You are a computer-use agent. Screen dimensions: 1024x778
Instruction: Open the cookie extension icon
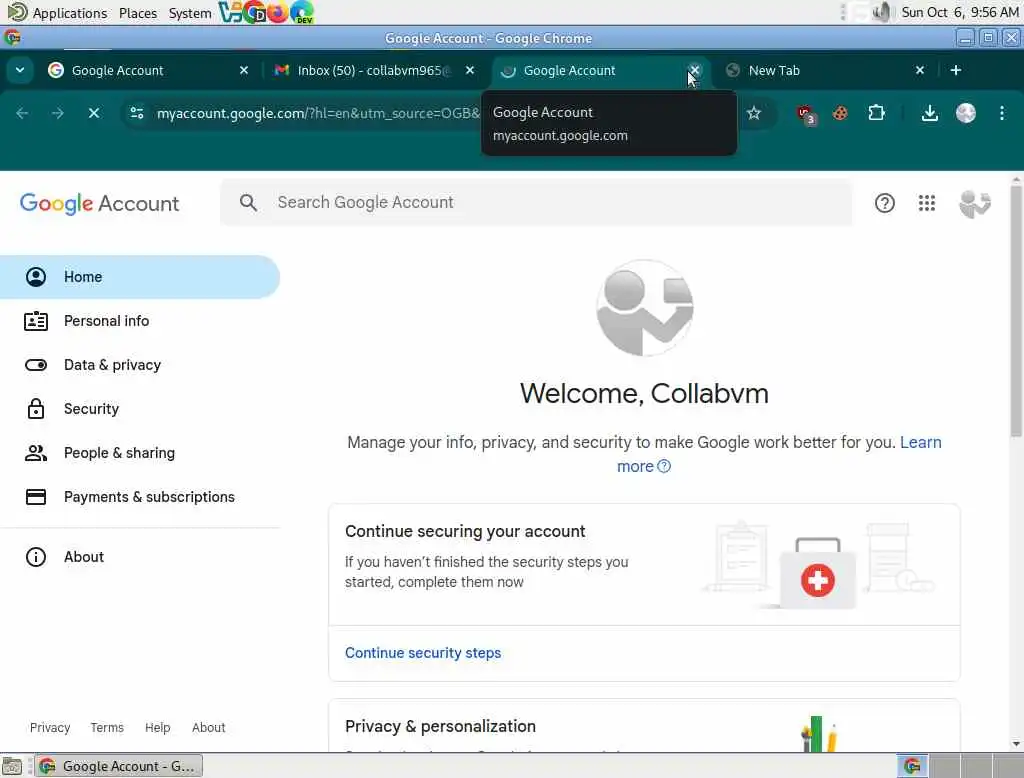(x=840, y=113)
